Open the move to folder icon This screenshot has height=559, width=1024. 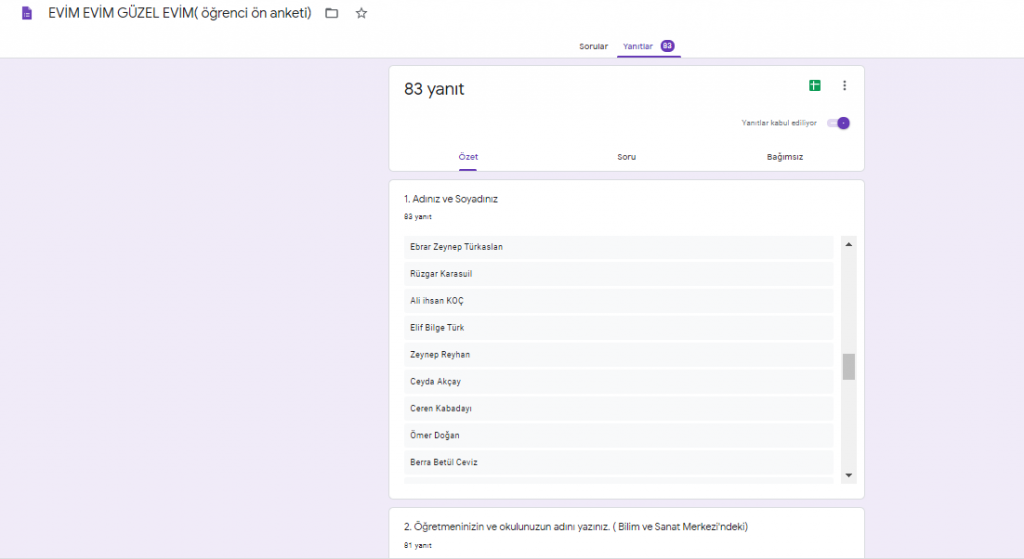pyautogui.click(x=332, y=14)
